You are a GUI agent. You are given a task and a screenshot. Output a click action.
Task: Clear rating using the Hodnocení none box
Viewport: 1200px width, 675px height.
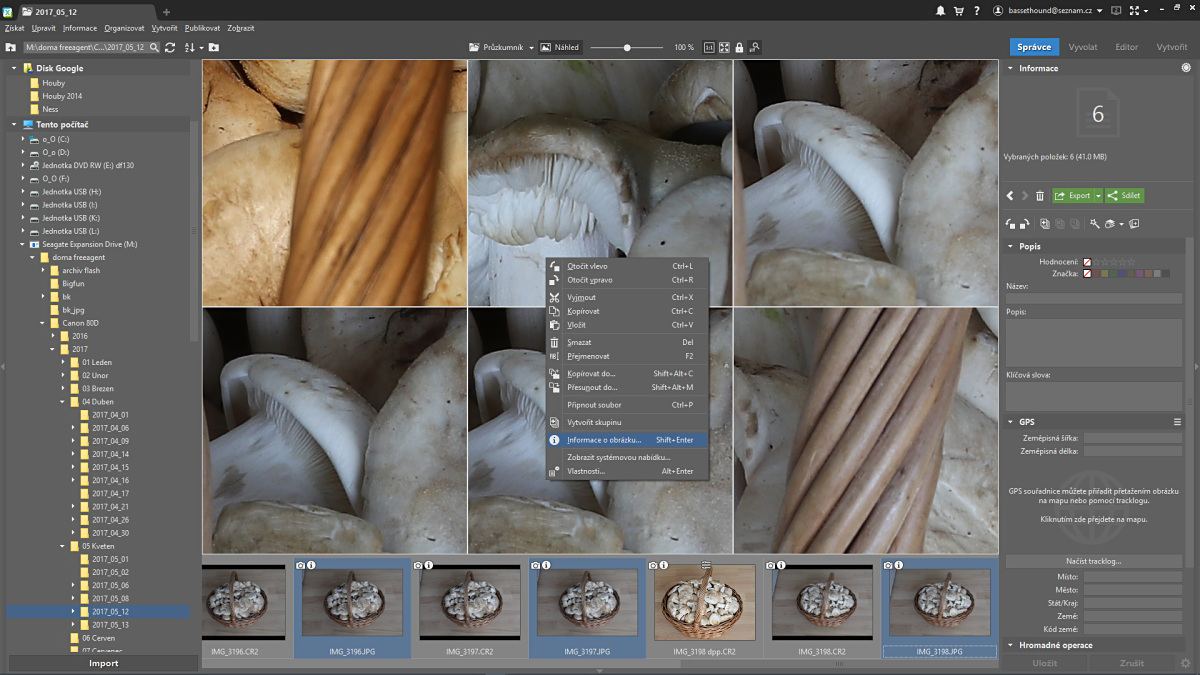[x=1087, y=262]
